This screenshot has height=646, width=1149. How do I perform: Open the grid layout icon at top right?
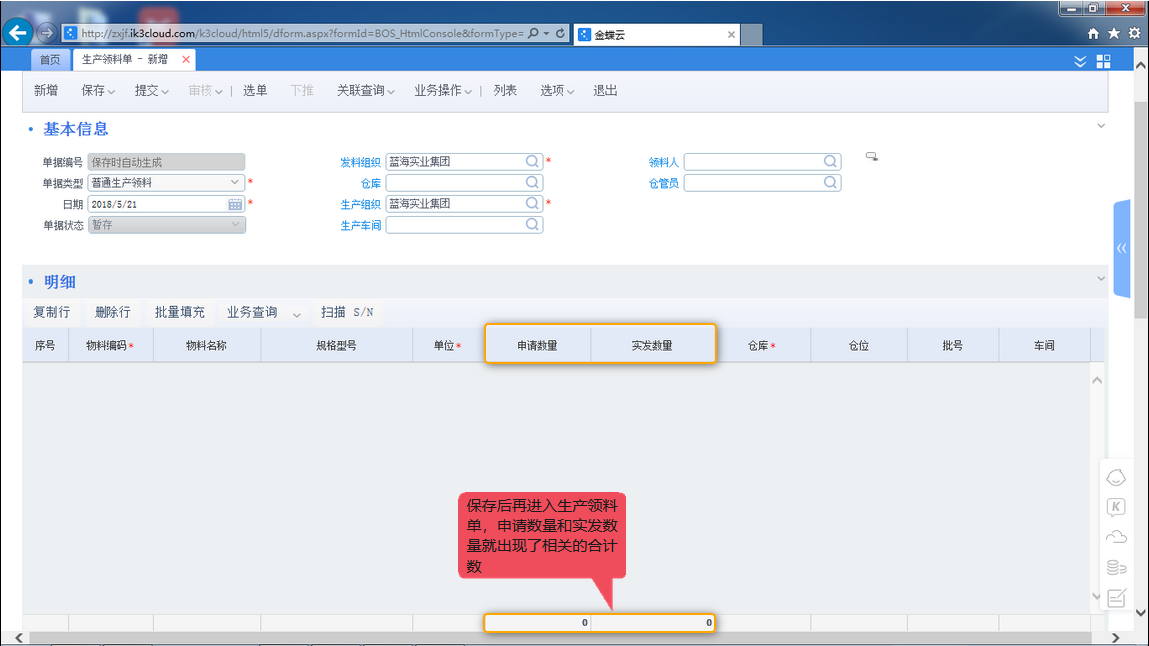point(1104,62)
